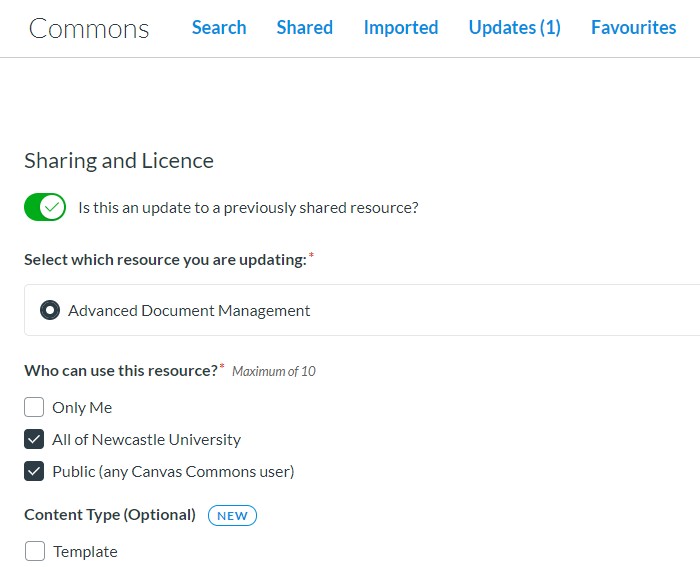Click the 'Only Me' label text
This screenshot has width=700, height=567.
click(x=82, y=408)
